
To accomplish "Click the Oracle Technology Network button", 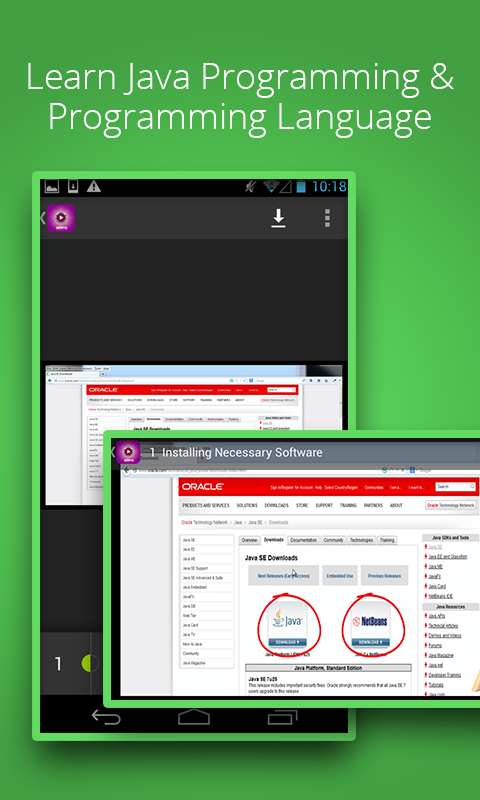I will click(451, 505).
